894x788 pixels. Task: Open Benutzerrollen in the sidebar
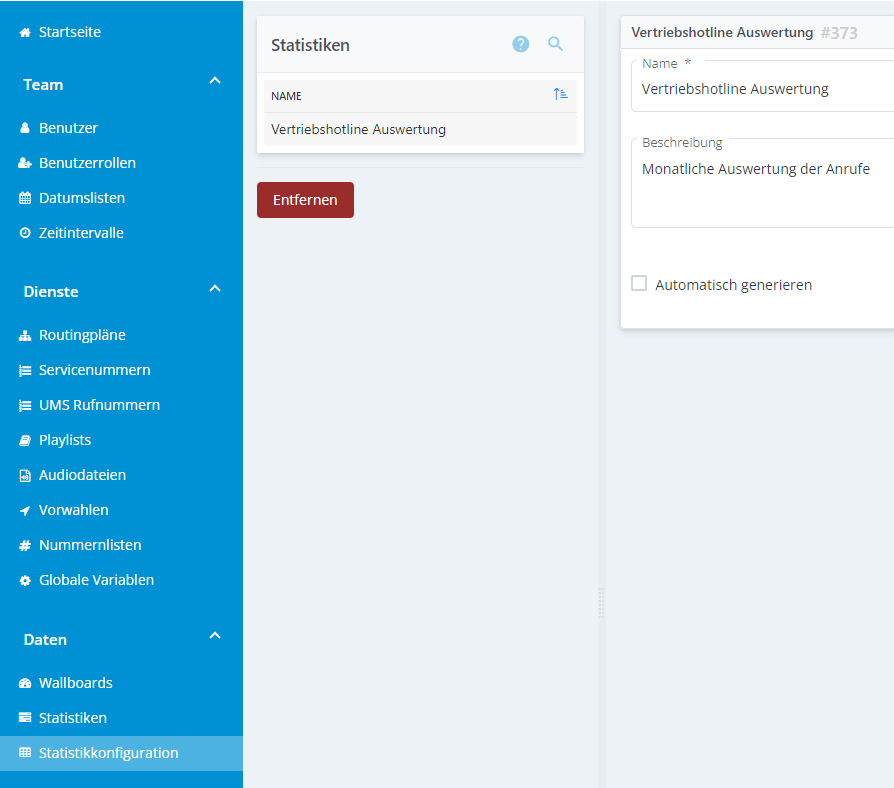pyautogui.click(x=87, y=163)
